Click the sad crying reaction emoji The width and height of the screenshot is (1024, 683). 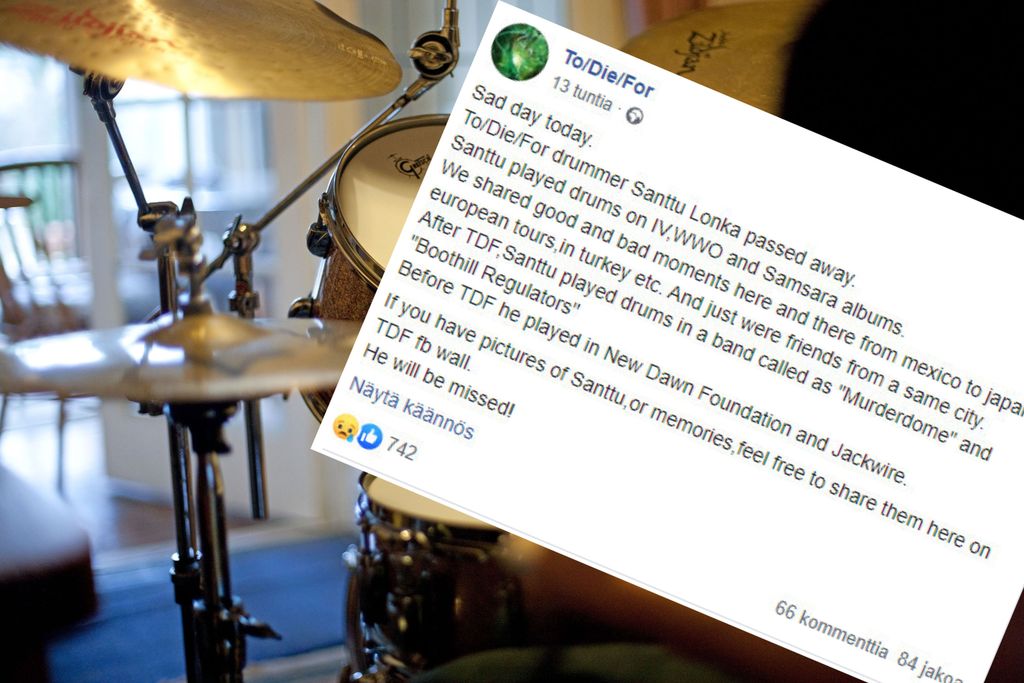pos(345,427)
